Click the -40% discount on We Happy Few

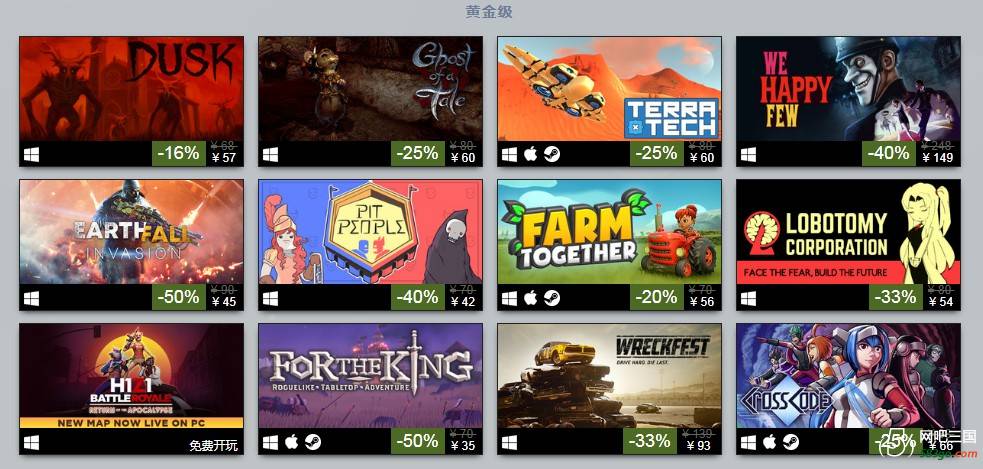tap(889, 153)
